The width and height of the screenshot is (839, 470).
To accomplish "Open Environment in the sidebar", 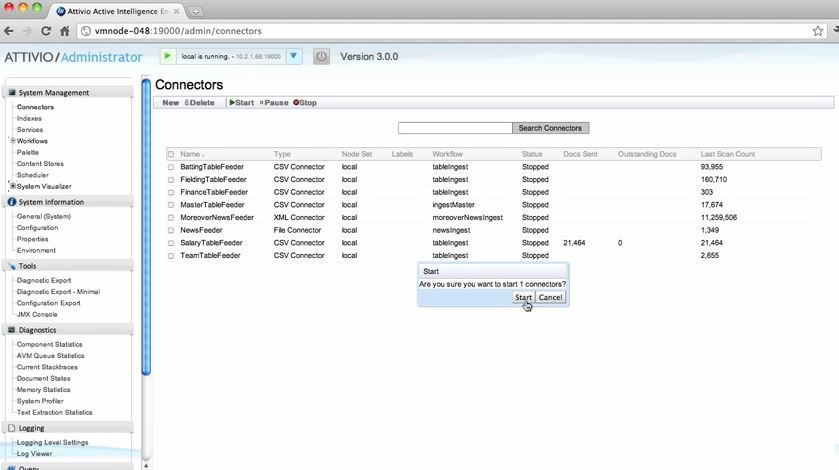I will point(36,251).
